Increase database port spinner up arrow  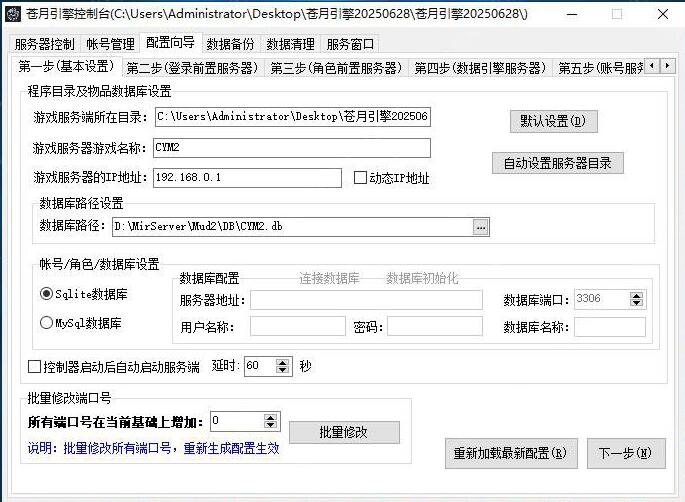(x=637, y=295)
